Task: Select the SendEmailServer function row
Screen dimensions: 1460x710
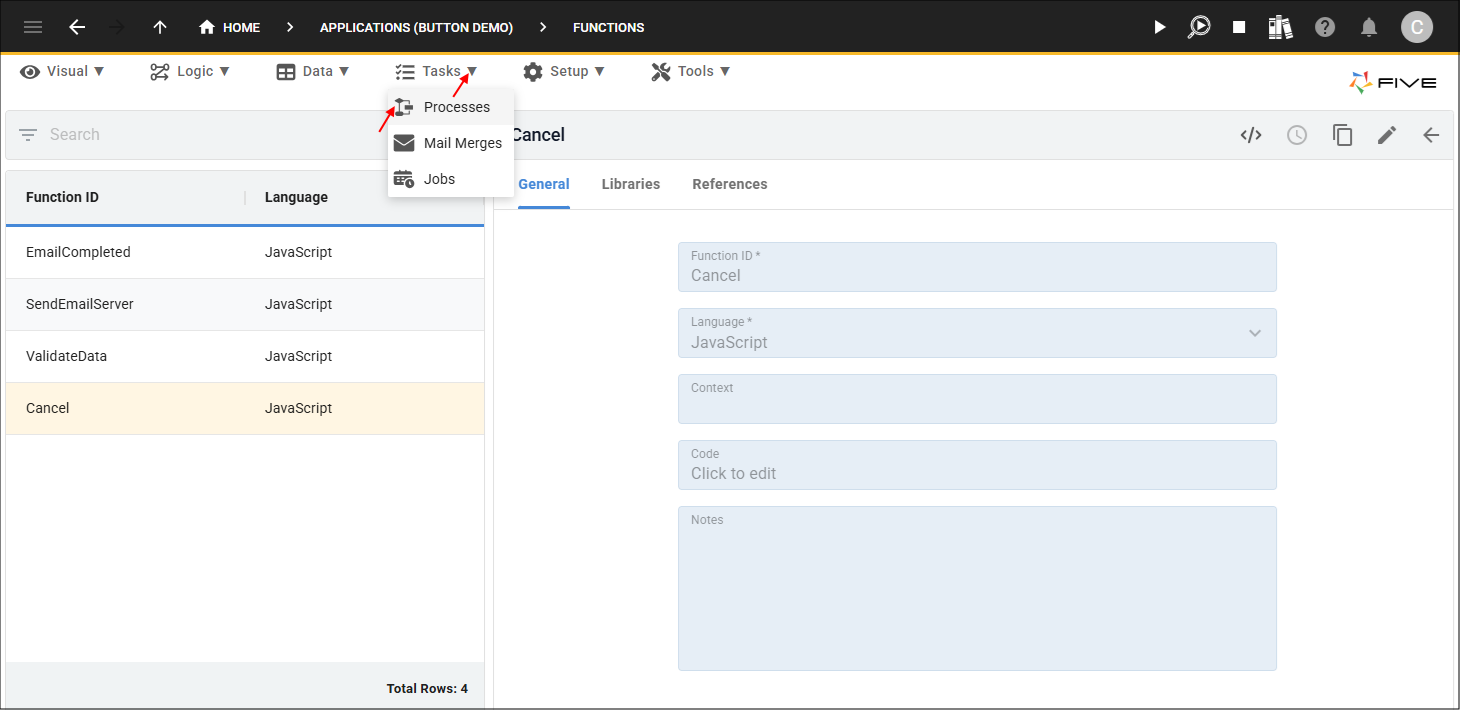Action: coord(245,305)
